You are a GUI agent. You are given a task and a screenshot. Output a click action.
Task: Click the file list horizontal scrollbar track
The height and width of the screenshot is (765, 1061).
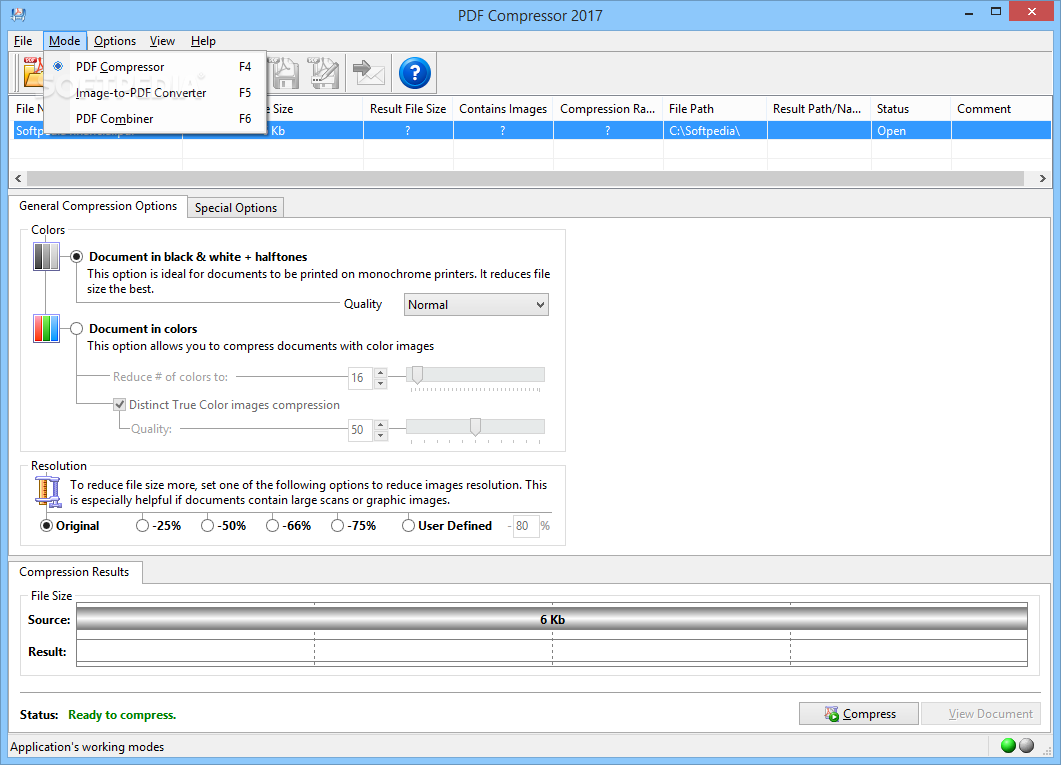[524, 179]
